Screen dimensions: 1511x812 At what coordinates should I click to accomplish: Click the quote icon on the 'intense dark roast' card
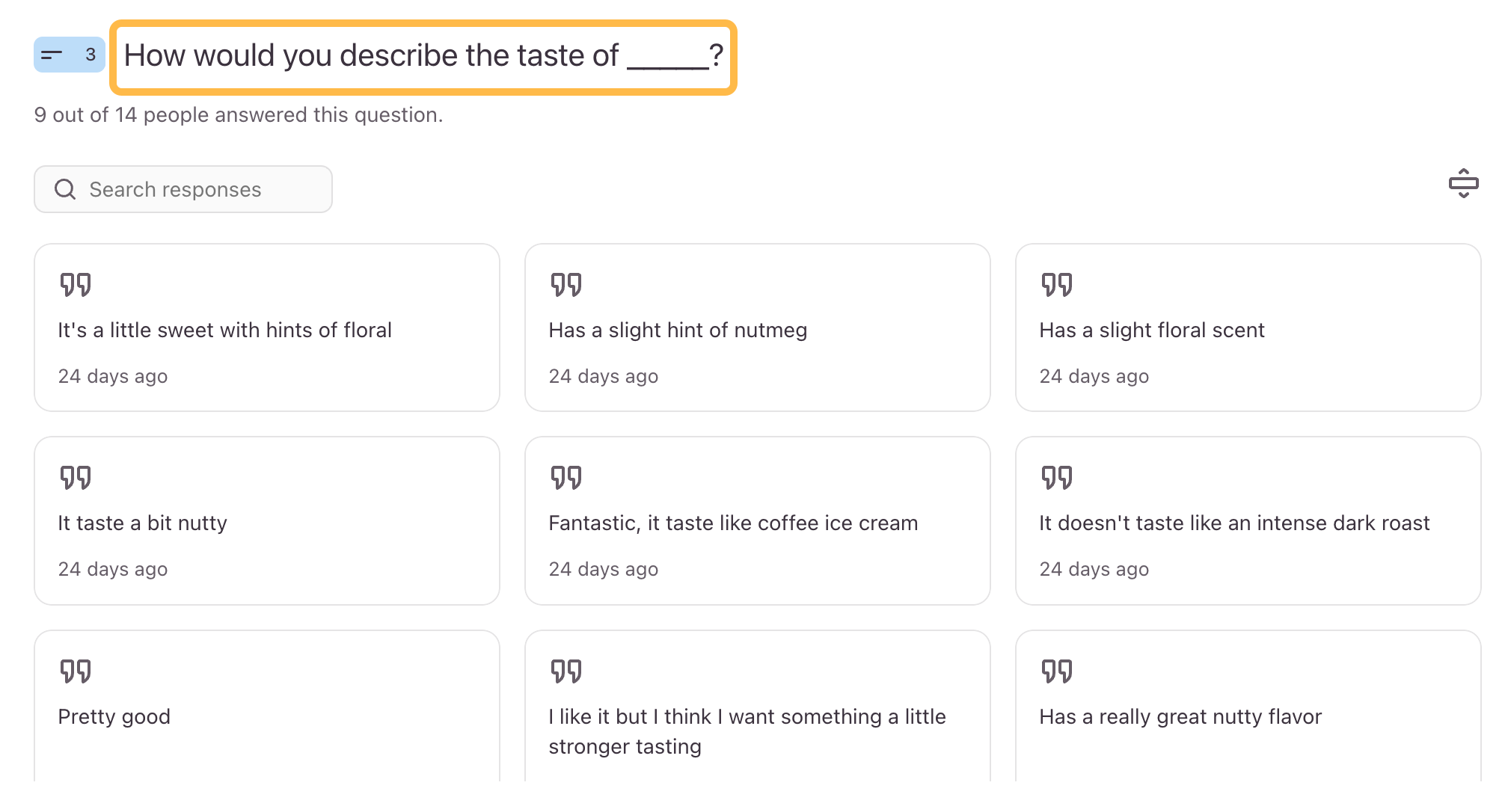coord(1057,477)
